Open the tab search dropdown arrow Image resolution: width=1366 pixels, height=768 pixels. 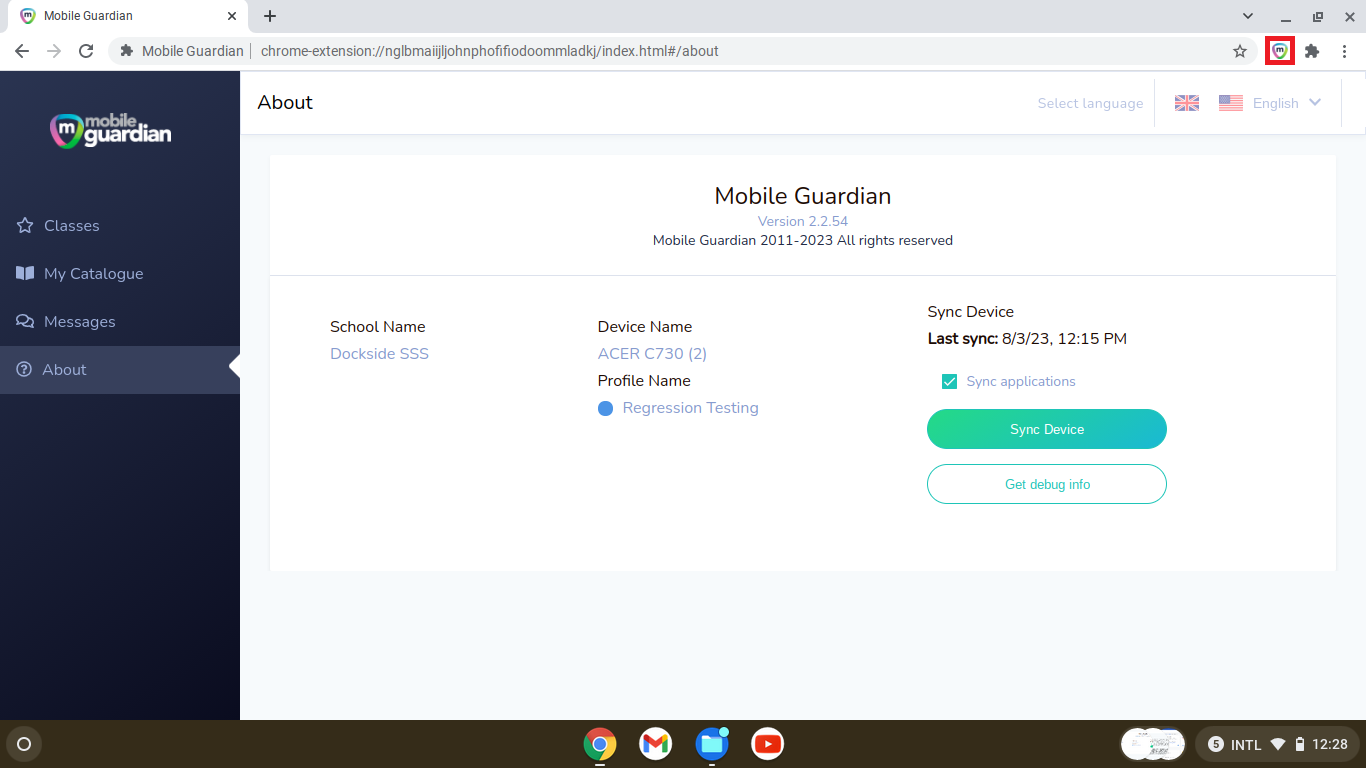click(x=1248, y=16)
